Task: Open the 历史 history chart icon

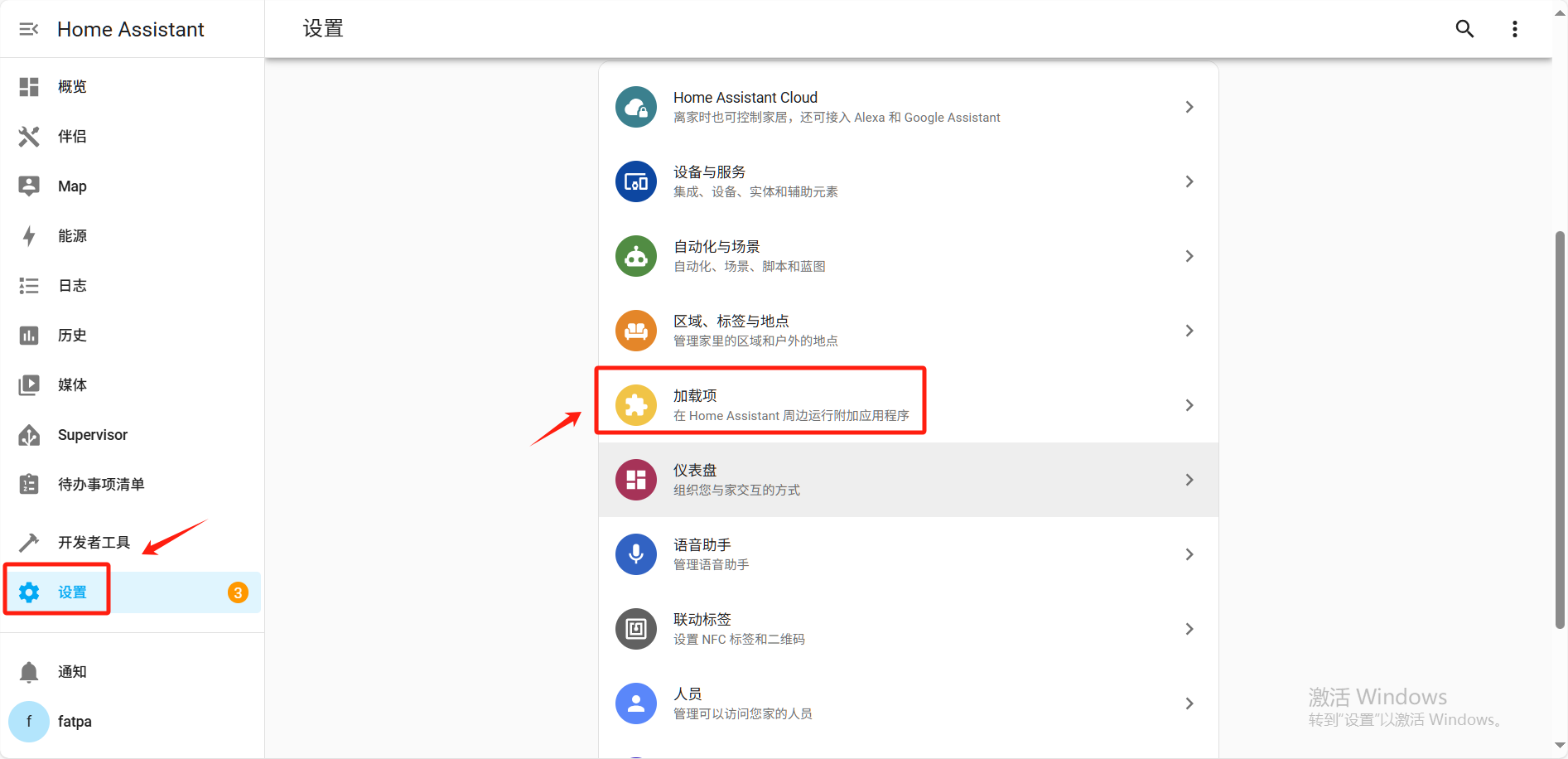Action: [x=29, y=336]
